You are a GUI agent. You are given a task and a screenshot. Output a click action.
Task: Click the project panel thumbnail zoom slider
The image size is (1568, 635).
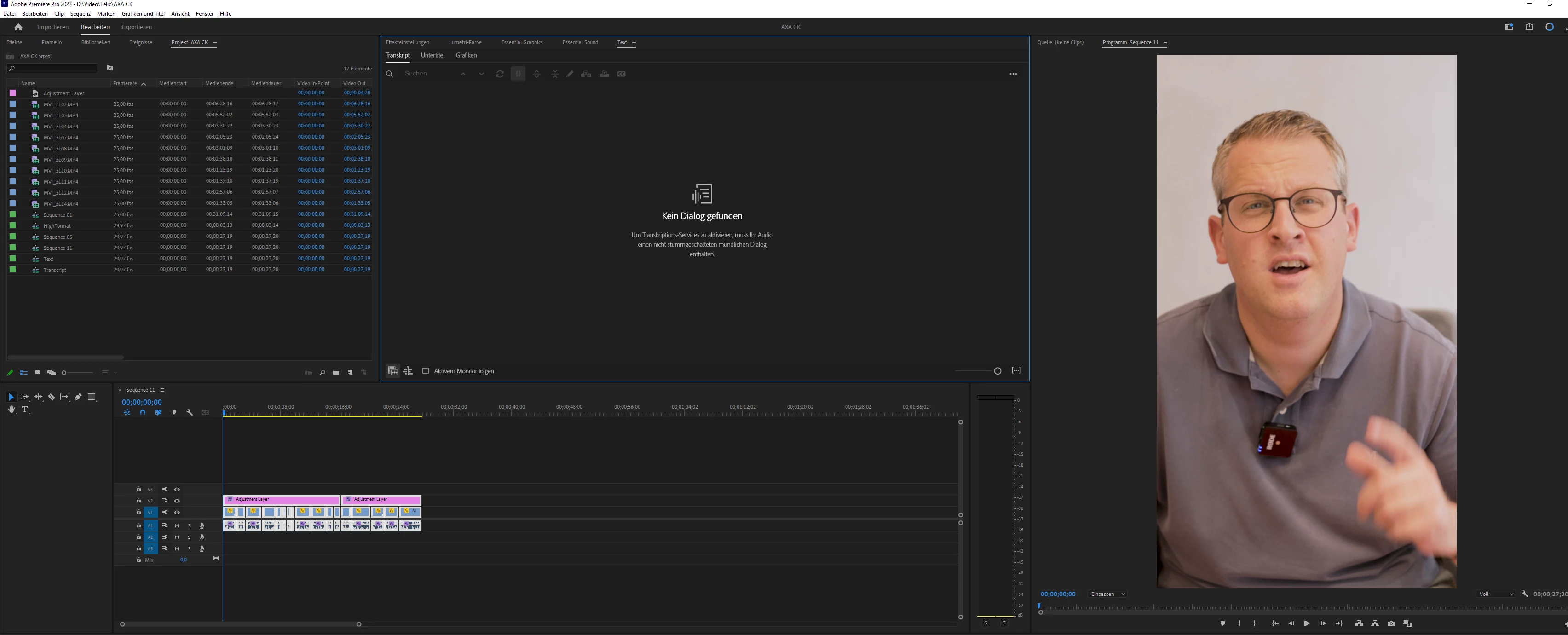pyautogui.click(x=78, y=373)
